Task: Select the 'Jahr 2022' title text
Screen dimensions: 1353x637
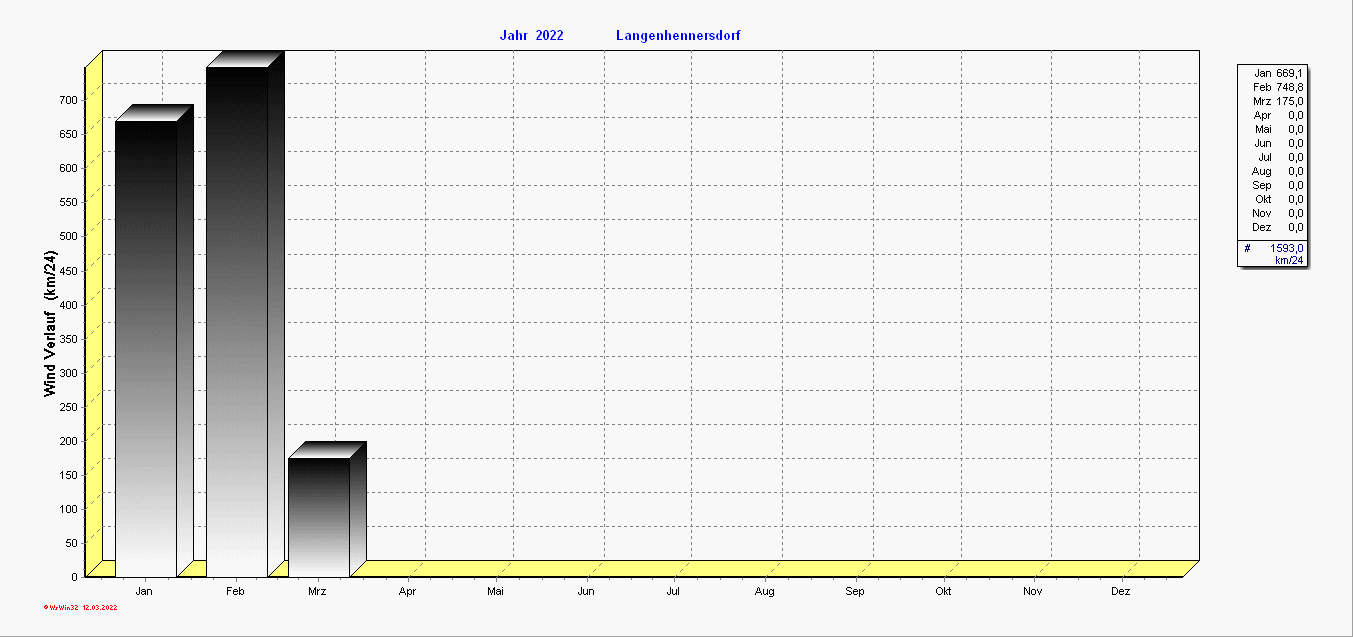Action: pos(531,36)
